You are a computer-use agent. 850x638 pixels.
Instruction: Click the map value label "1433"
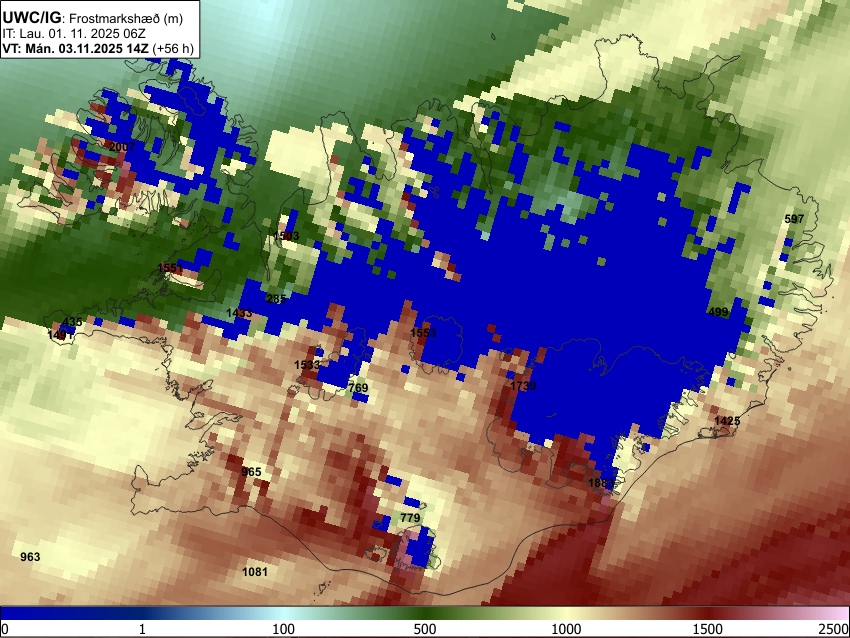[x=239, y=313]
